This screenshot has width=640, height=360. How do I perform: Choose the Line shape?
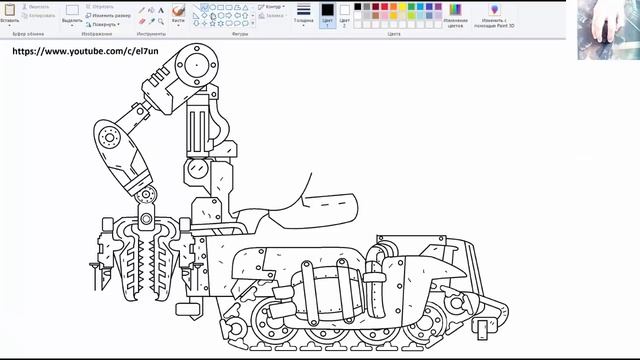pyautogui.click(x=196, y=7)
